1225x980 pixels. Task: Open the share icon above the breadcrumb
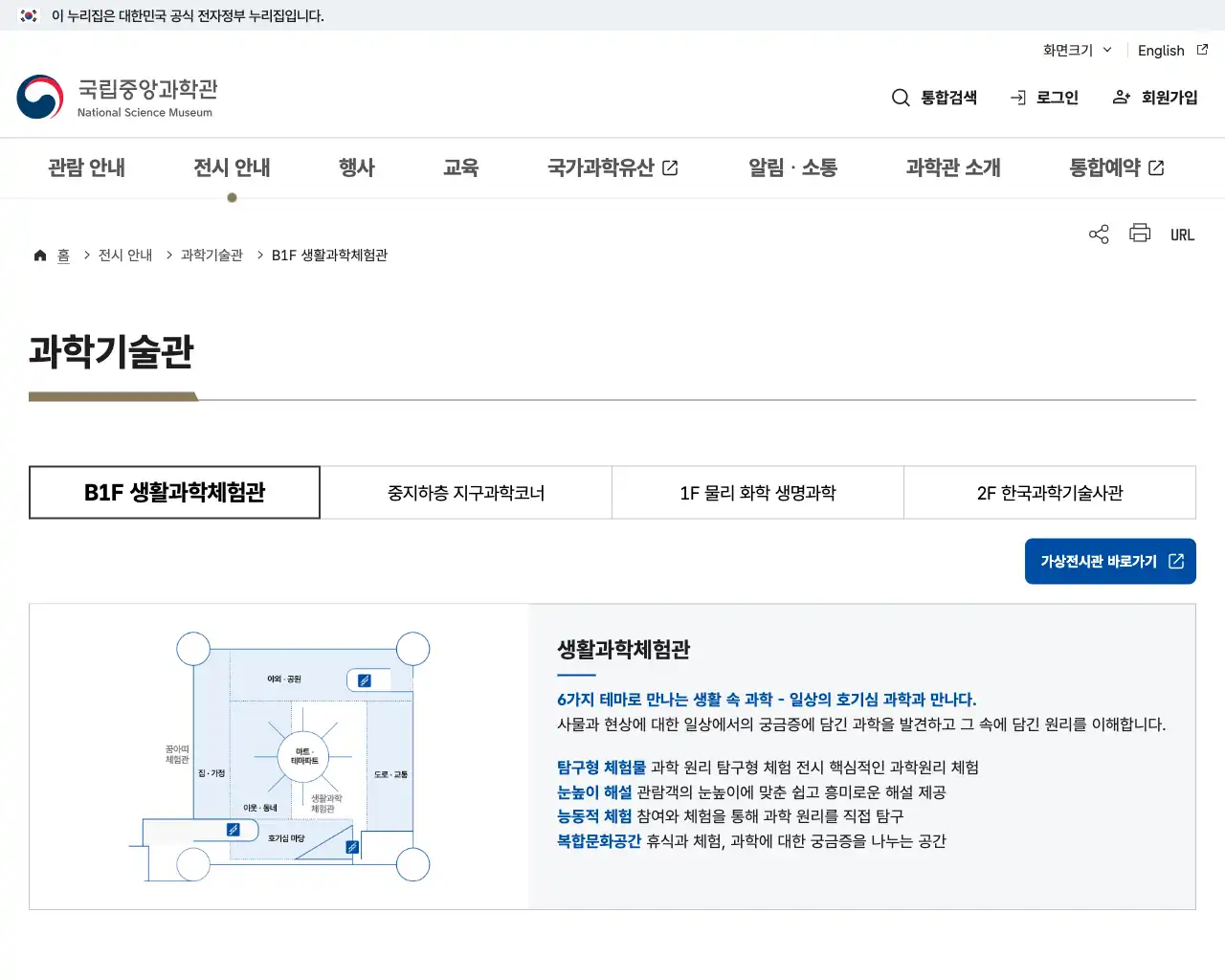tap(1098, 234)
